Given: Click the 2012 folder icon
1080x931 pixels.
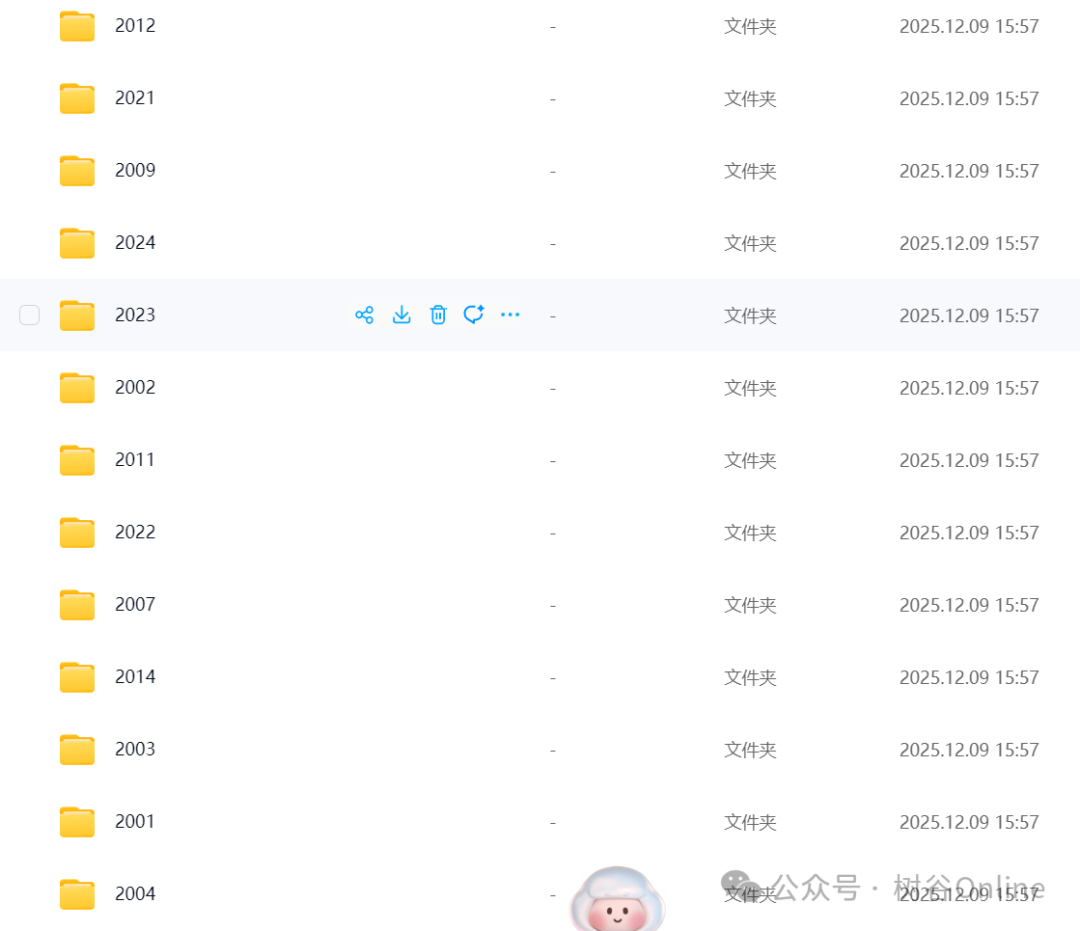Looking at the screenshot, I should [x=77, y=26].
